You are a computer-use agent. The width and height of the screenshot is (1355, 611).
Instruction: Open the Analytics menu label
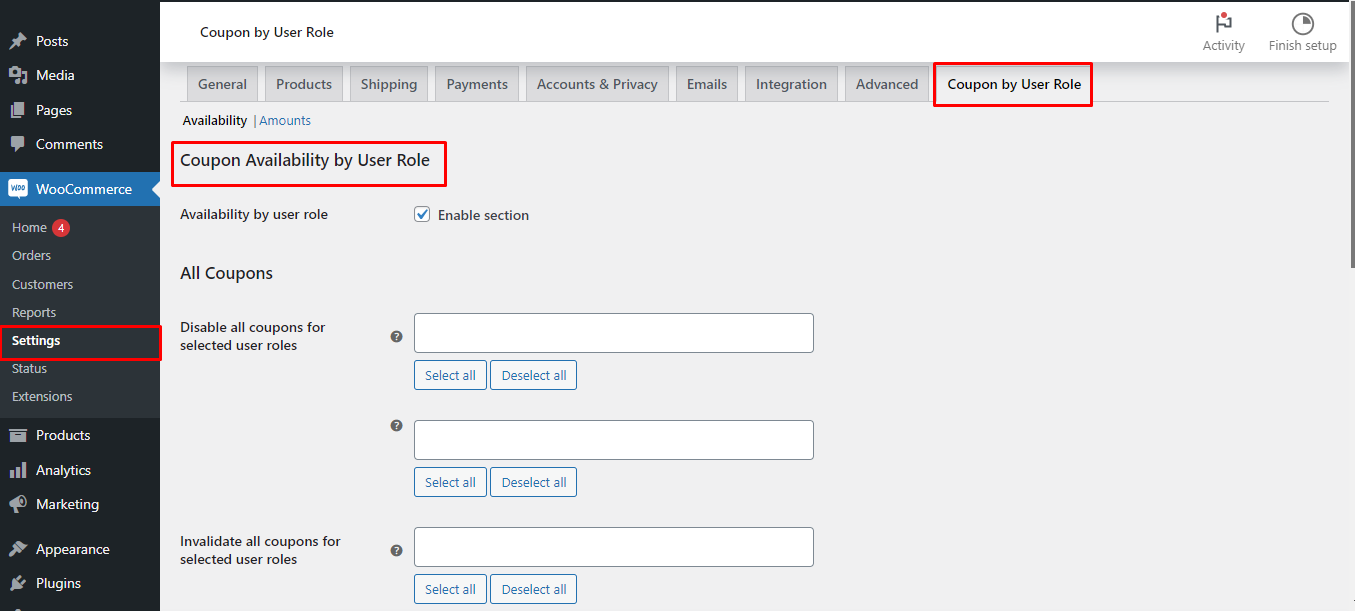tap(63, 470)
